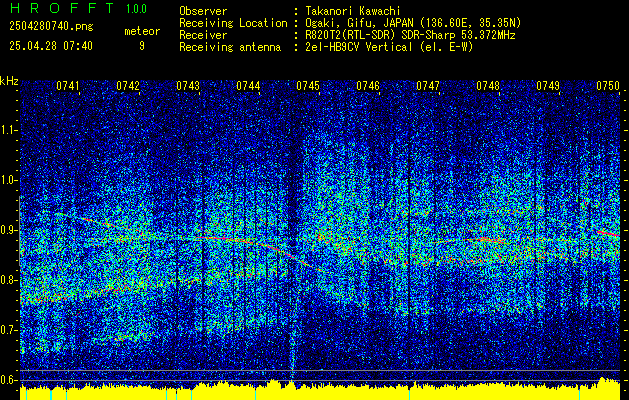Click the Observer label
Viewport: 629px width, 400px height.
[203, 11]
